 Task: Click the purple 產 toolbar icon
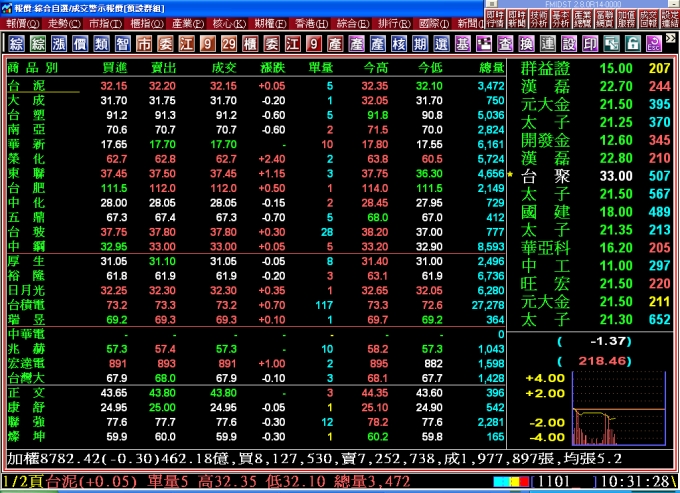[356, 43]
